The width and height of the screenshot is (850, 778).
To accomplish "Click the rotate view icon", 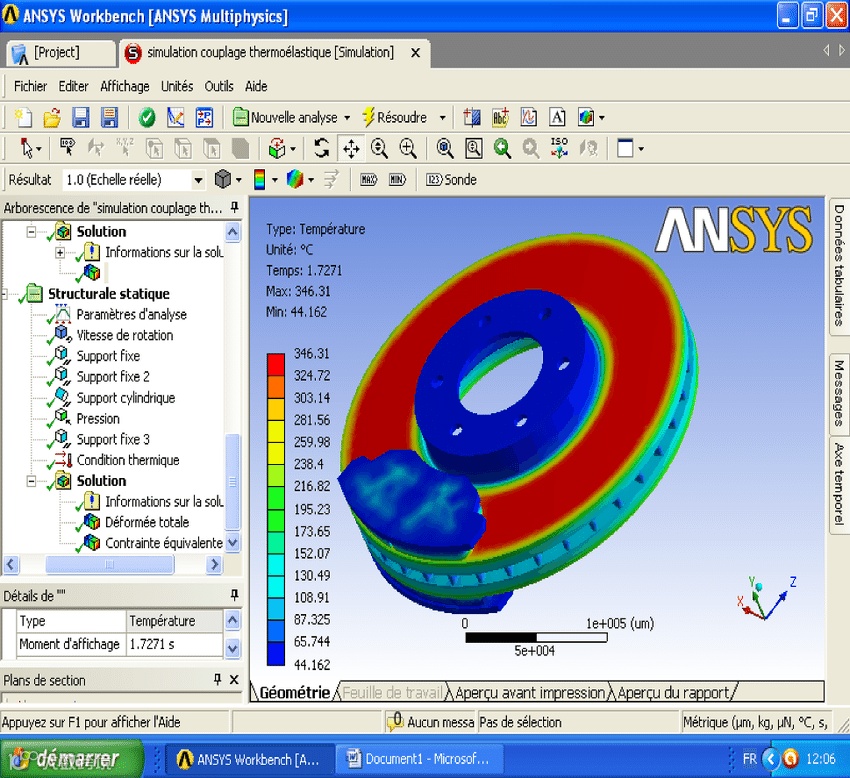I will tap(322, 148).
